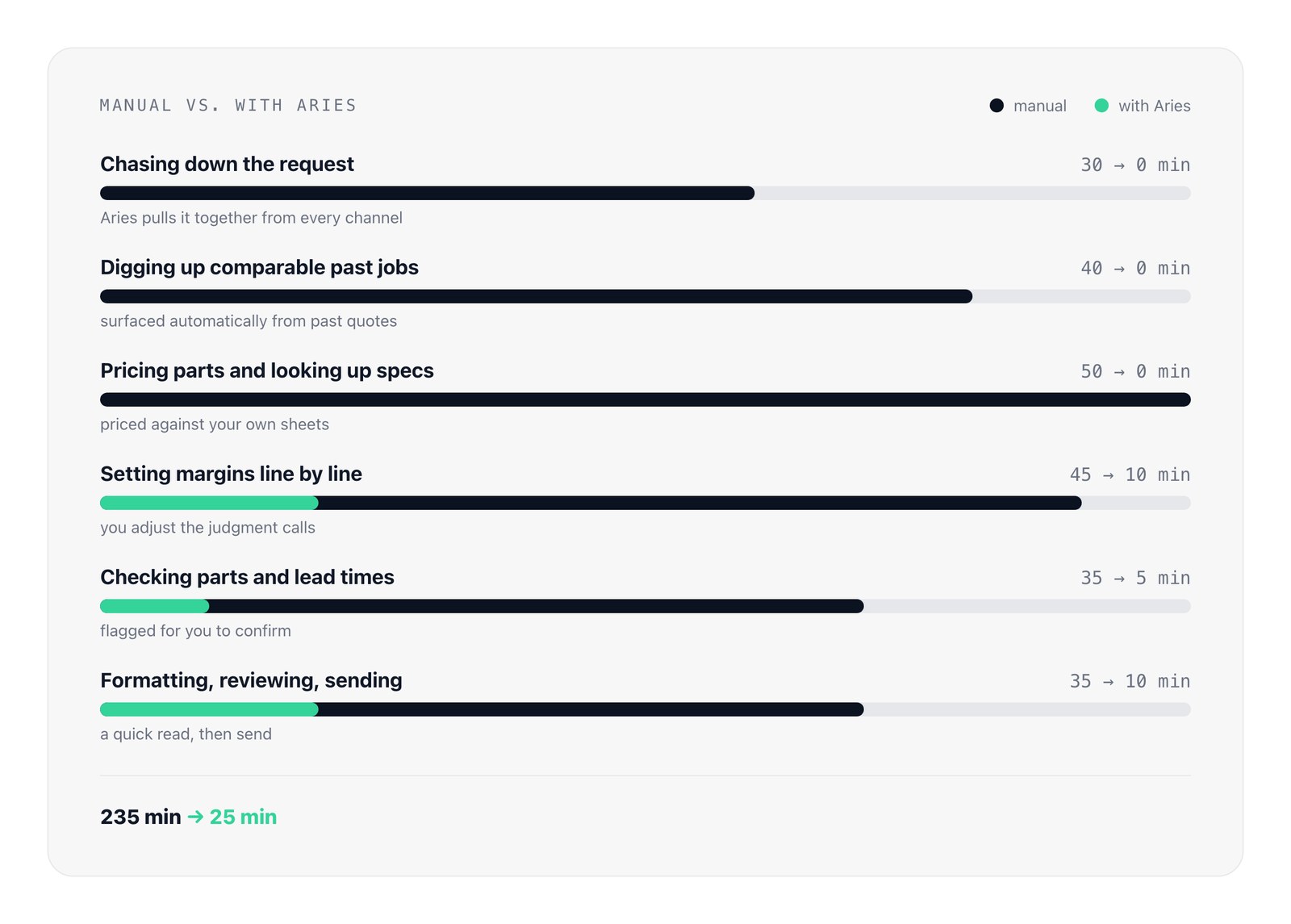The height and width of the screenshot is (924, 1291).
Task: Select 'Digging up comparable past jobs' title
Action: (259, 267)
